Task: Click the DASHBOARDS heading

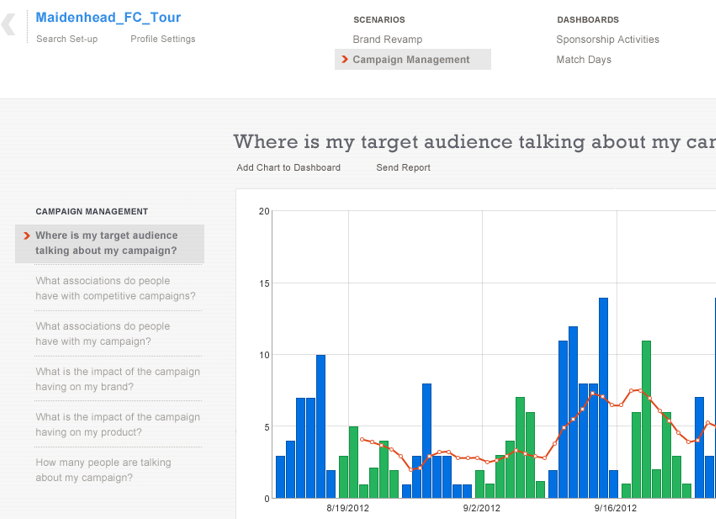Action: tap(588, 20)
